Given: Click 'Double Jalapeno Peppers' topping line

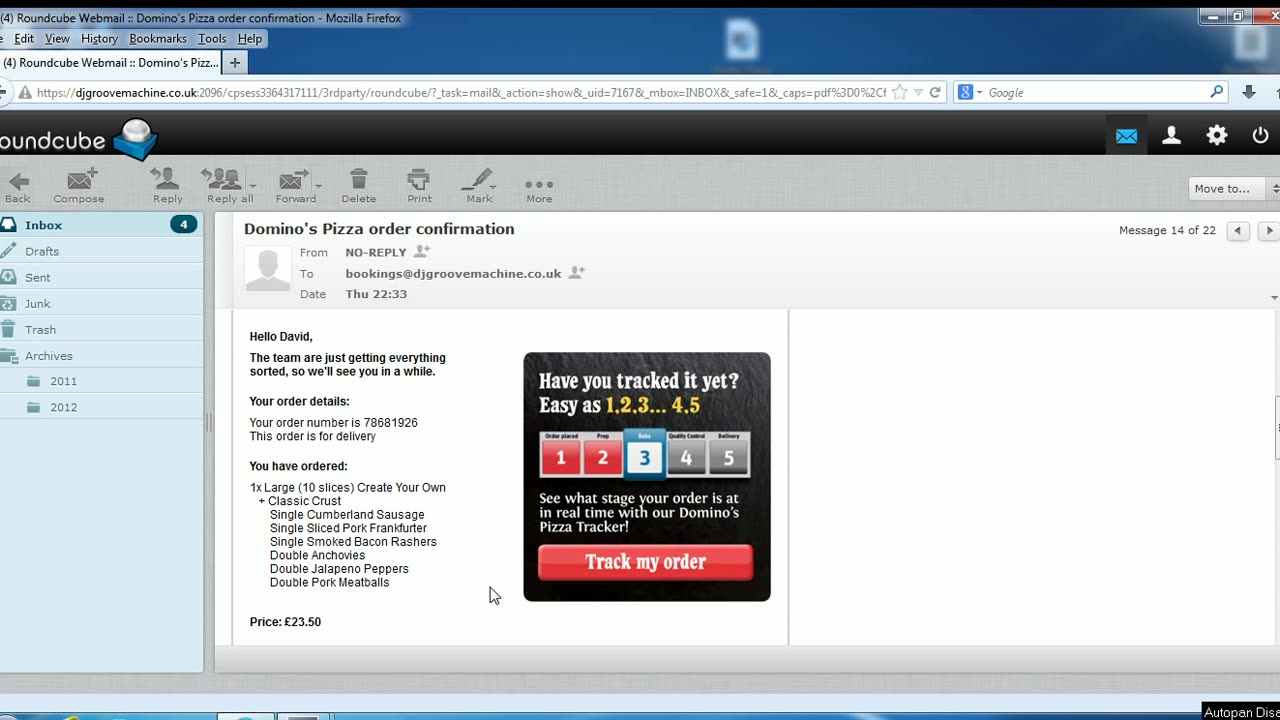Looking at the screenshot, I should (x=339, y=569).
